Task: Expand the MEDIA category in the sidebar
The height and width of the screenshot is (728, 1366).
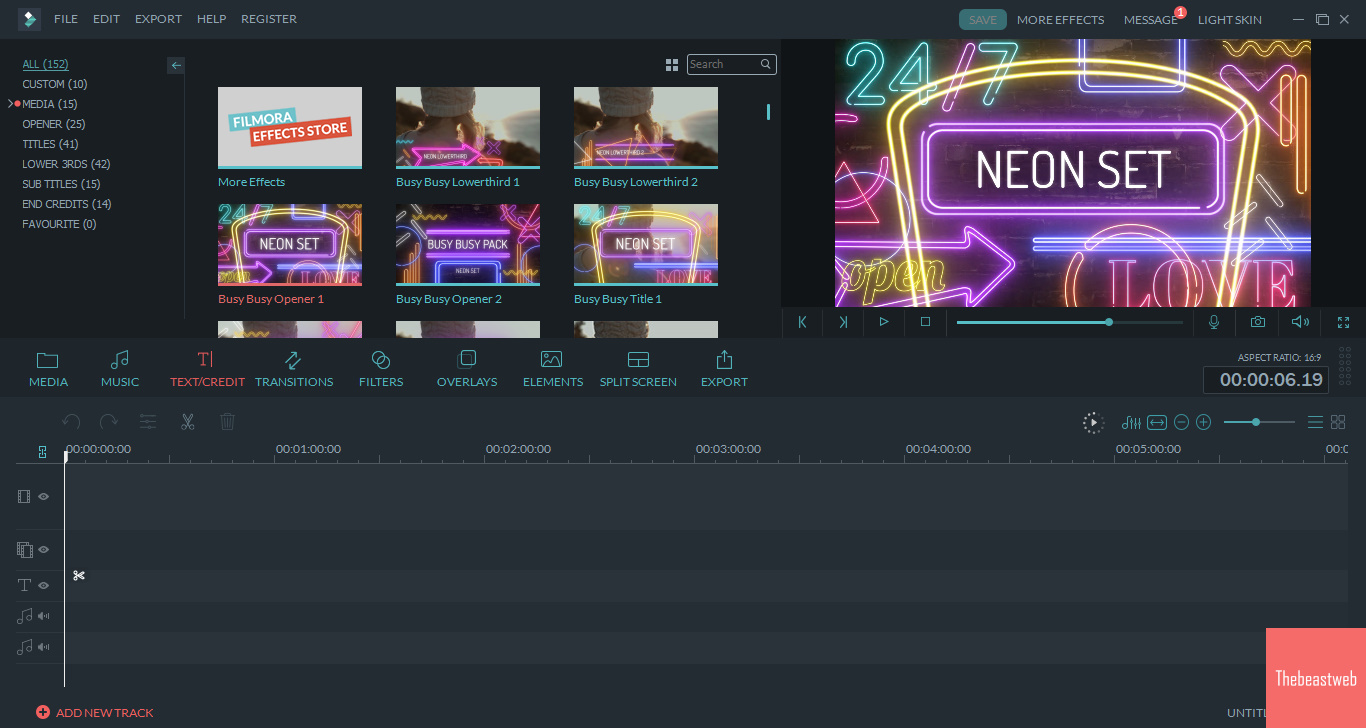Action: pyautogui.click(x=10, y=103)
